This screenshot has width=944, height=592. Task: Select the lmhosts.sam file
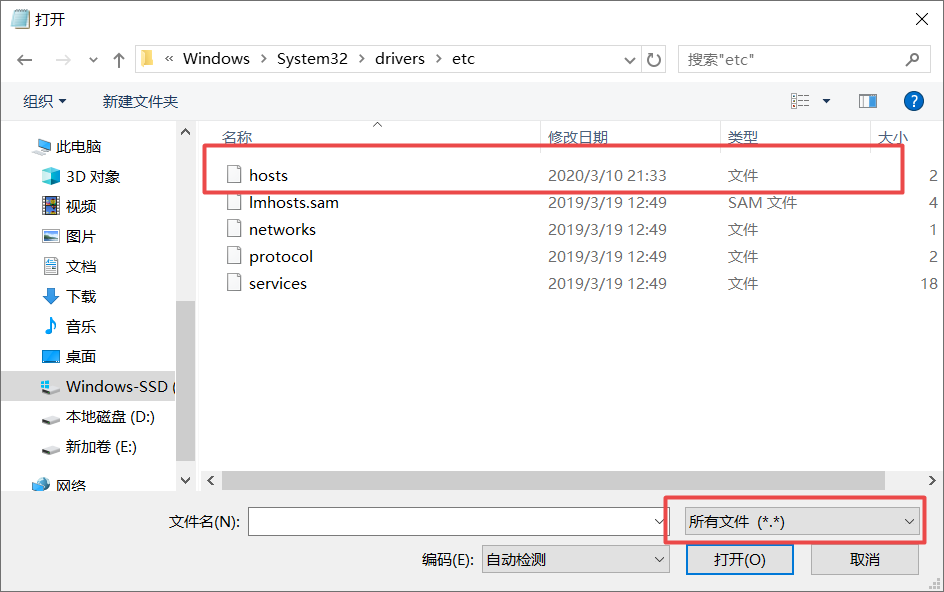tap(294, 202)
